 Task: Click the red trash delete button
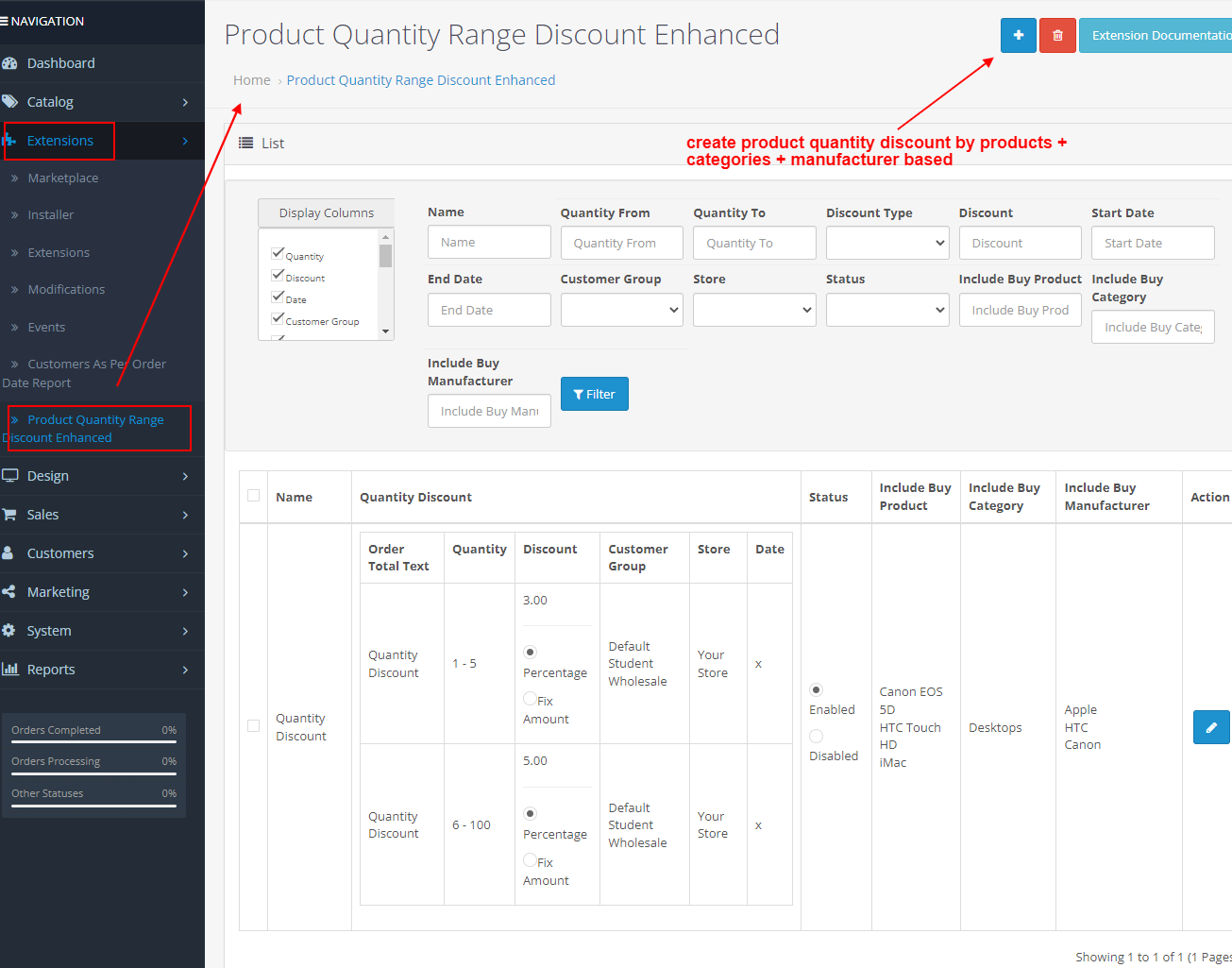[x=1056, y=35]
